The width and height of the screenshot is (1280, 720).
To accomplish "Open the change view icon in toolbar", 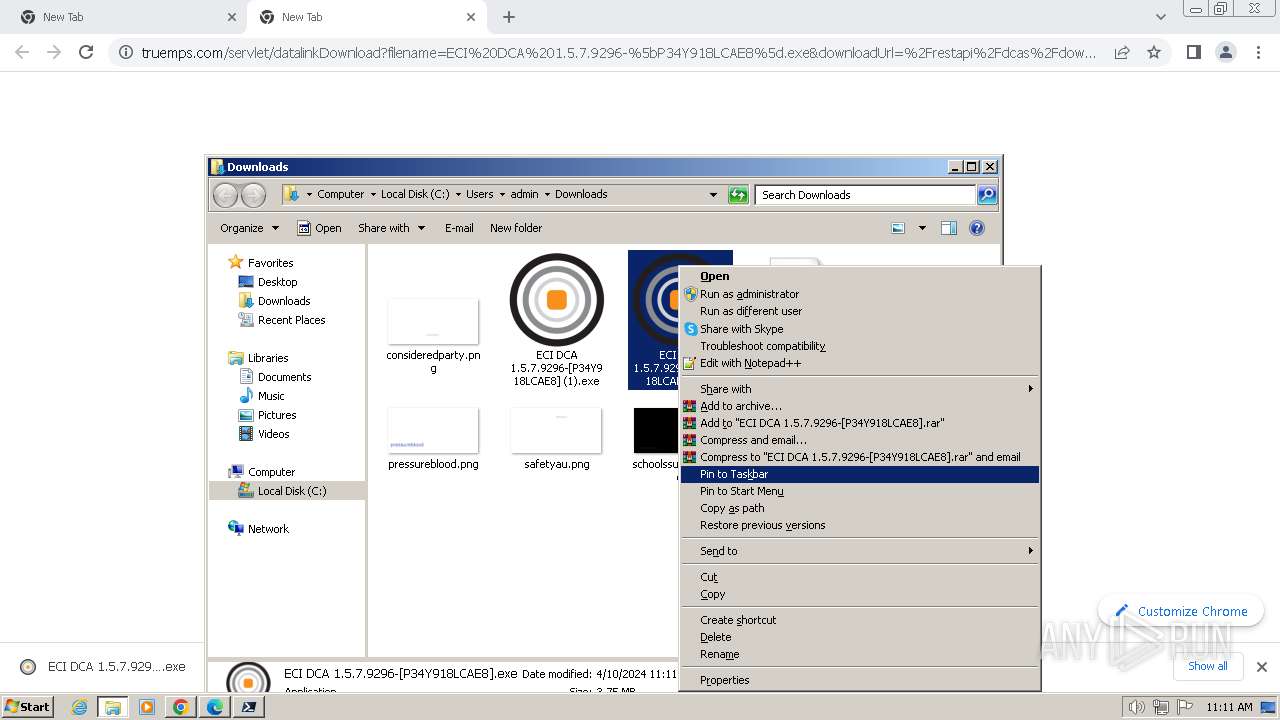I will click(x=898, y=228).
